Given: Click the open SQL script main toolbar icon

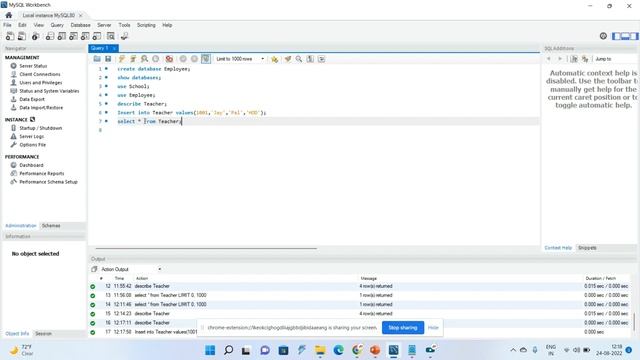Looking at the screenshot, I should click(x=22, y=36).
